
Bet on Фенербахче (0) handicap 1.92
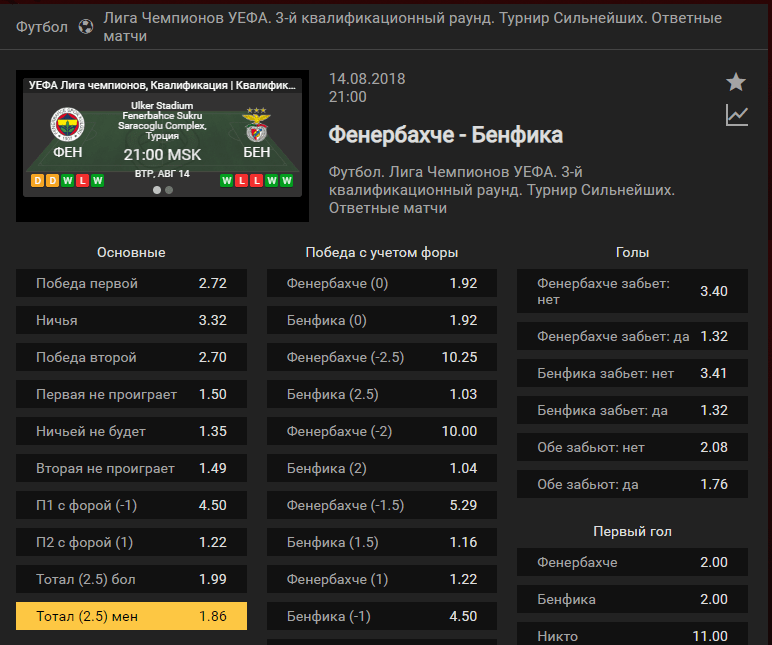click(382, 283)
